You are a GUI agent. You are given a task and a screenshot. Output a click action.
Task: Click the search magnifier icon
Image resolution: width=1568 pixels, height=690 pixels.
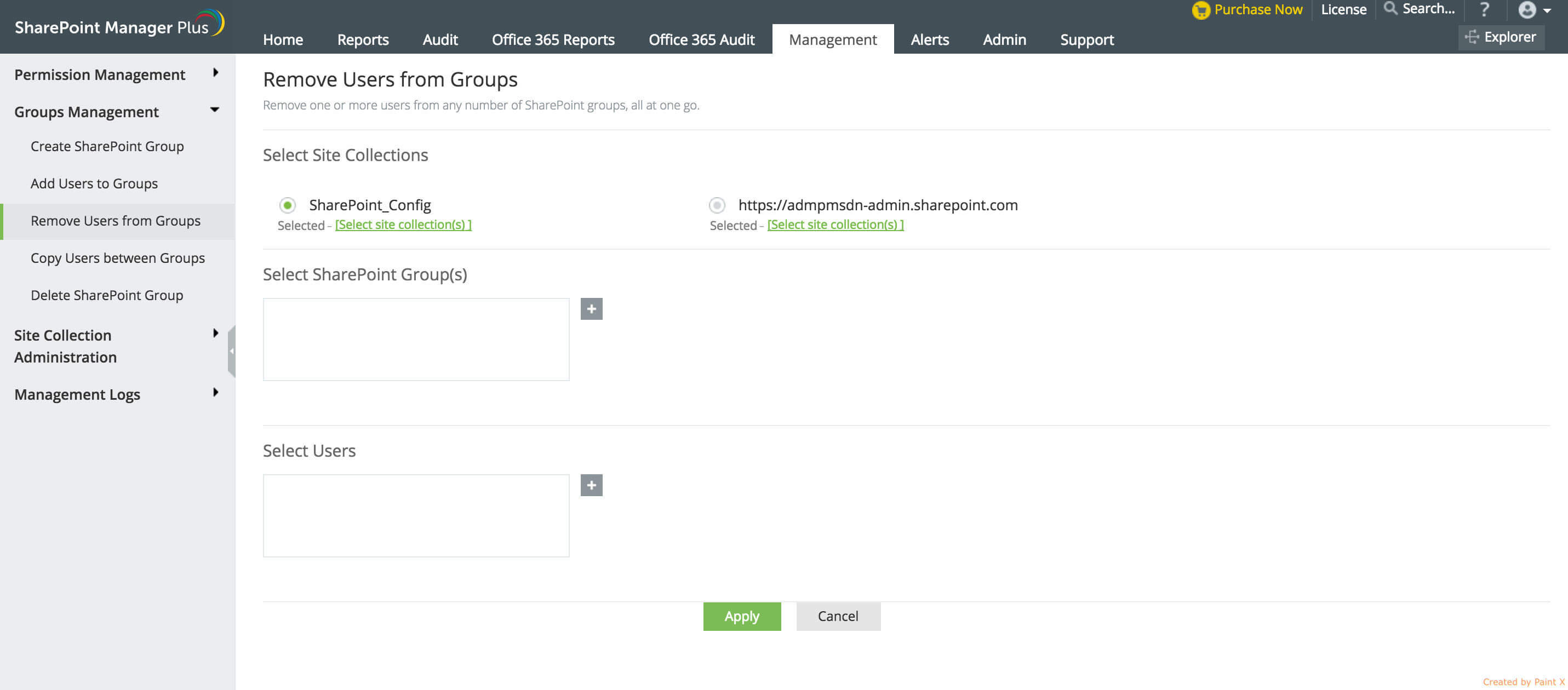1390,9
